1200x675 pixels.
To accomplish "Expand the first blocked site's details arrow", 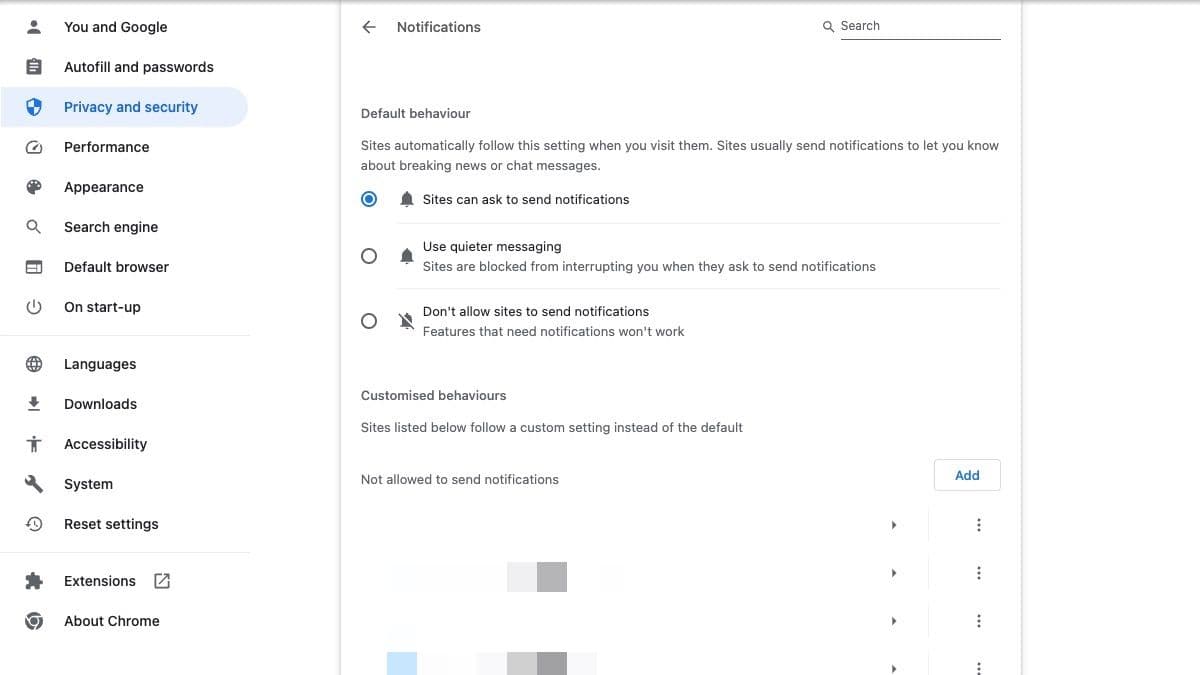I will [x=893, y=525].
